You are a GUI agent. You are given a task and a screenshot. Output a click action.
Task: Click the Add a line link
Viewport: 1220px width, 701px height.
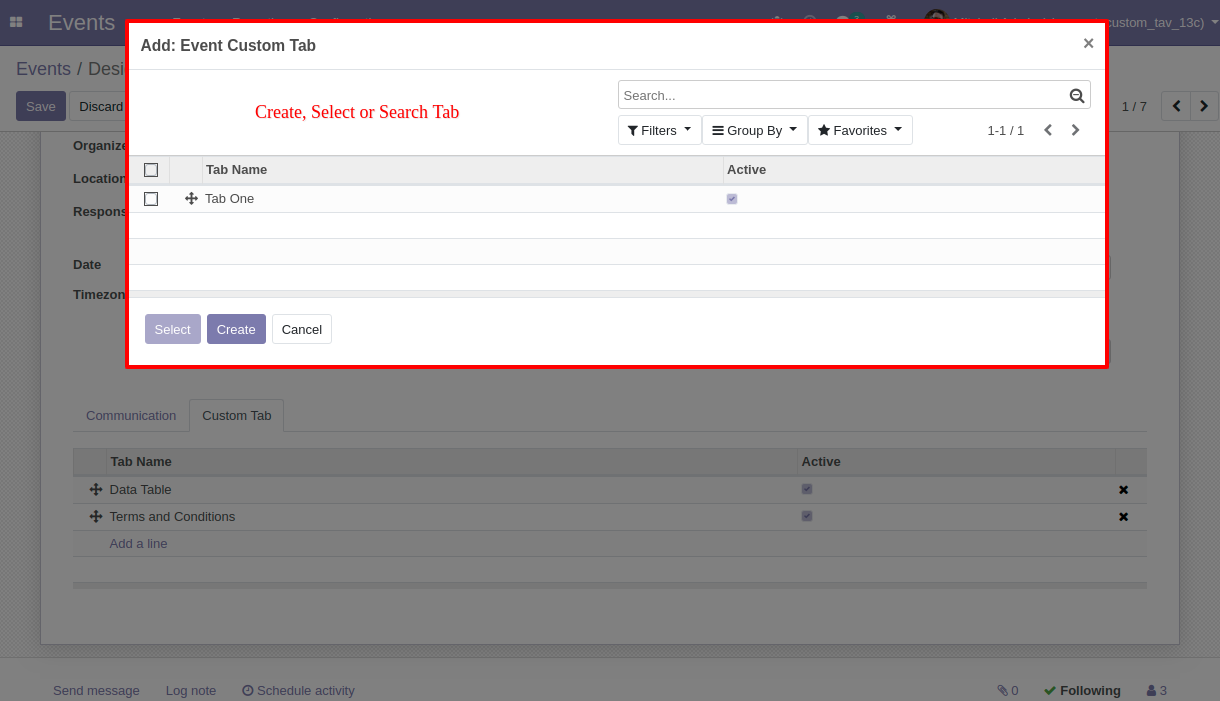(x=138, y=544)
